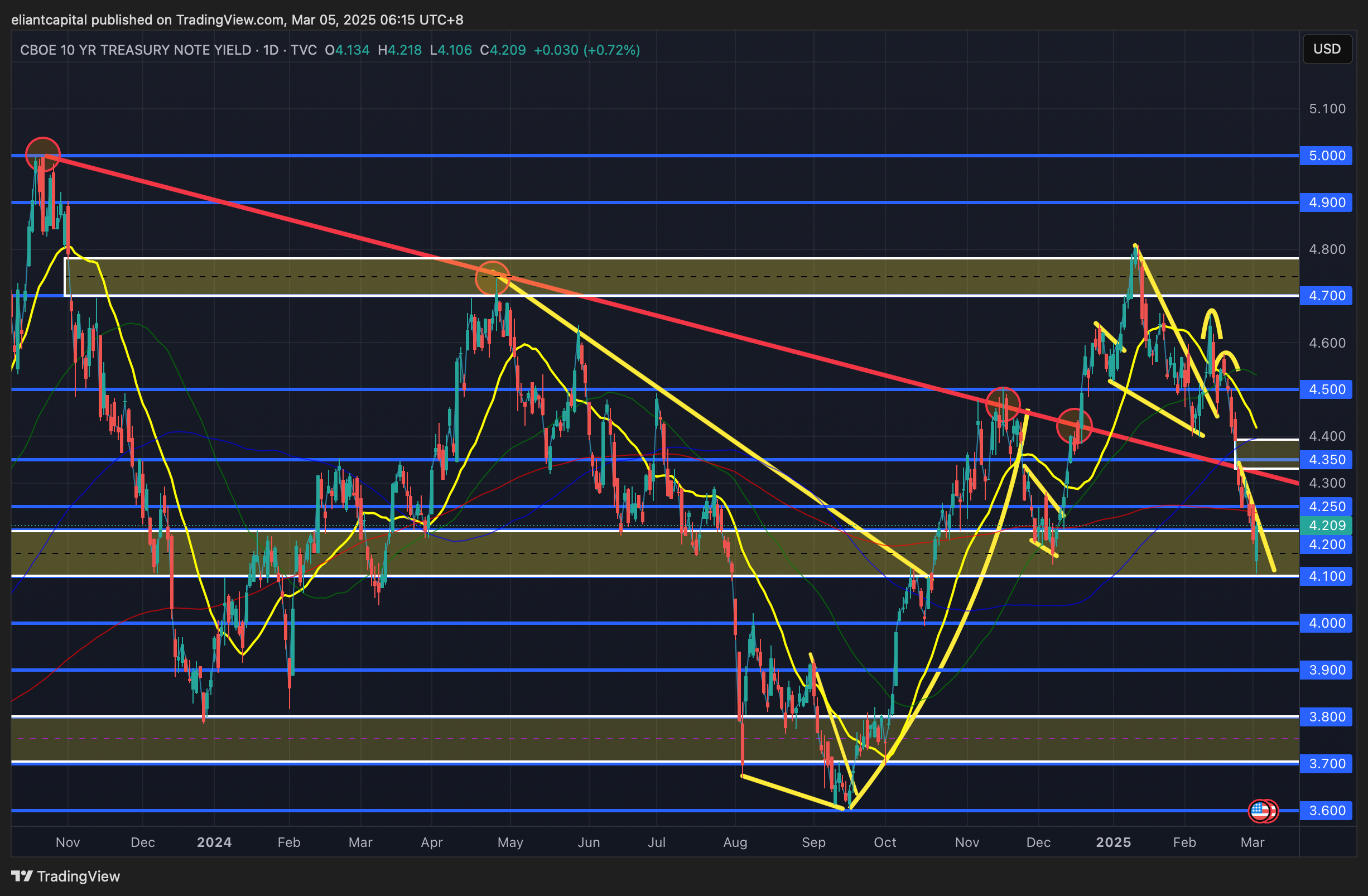Click the 4.500 blue price label
This screenshot has width=1368, height=896.
pos(1327,389)
